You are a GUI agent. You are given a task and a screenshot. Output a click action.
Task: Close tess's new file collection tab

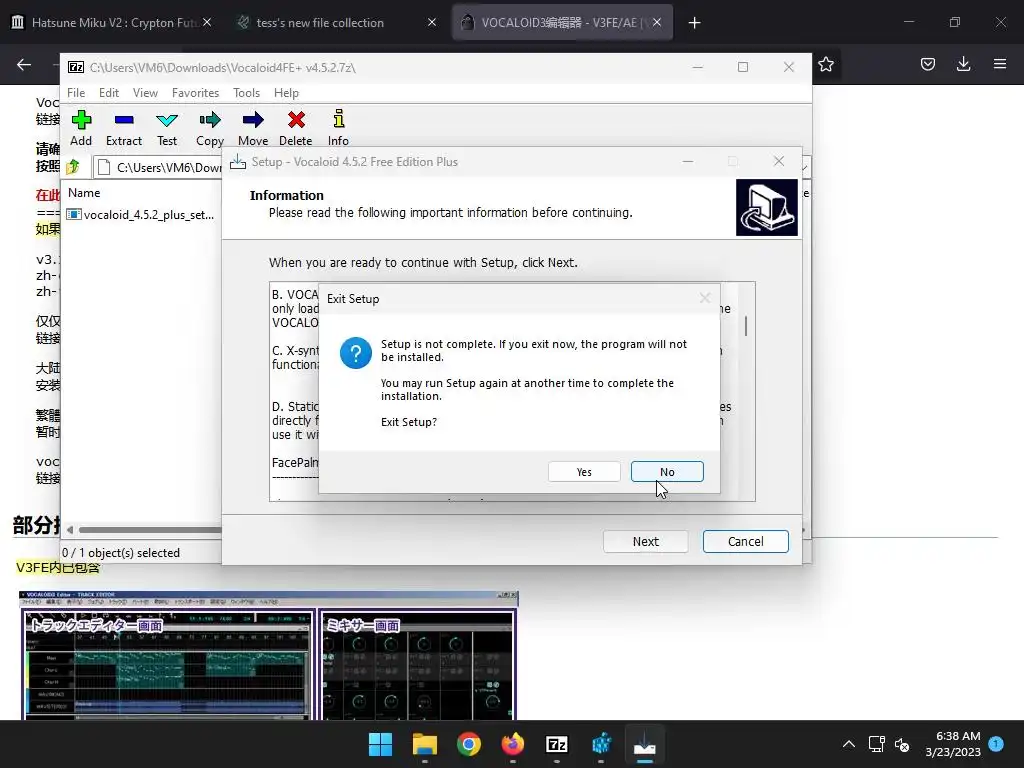(432, 22)
